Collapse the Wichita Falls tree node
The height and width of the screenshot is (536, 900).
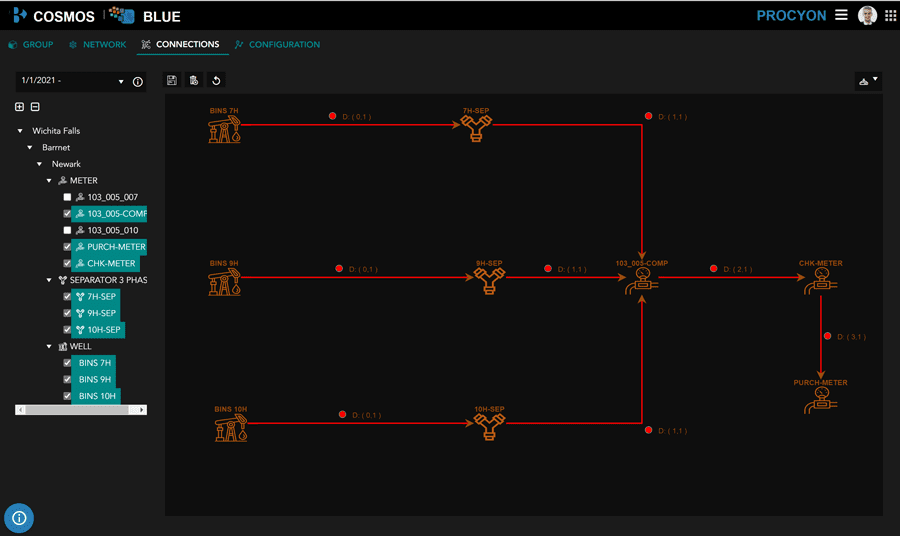(20, 131)
